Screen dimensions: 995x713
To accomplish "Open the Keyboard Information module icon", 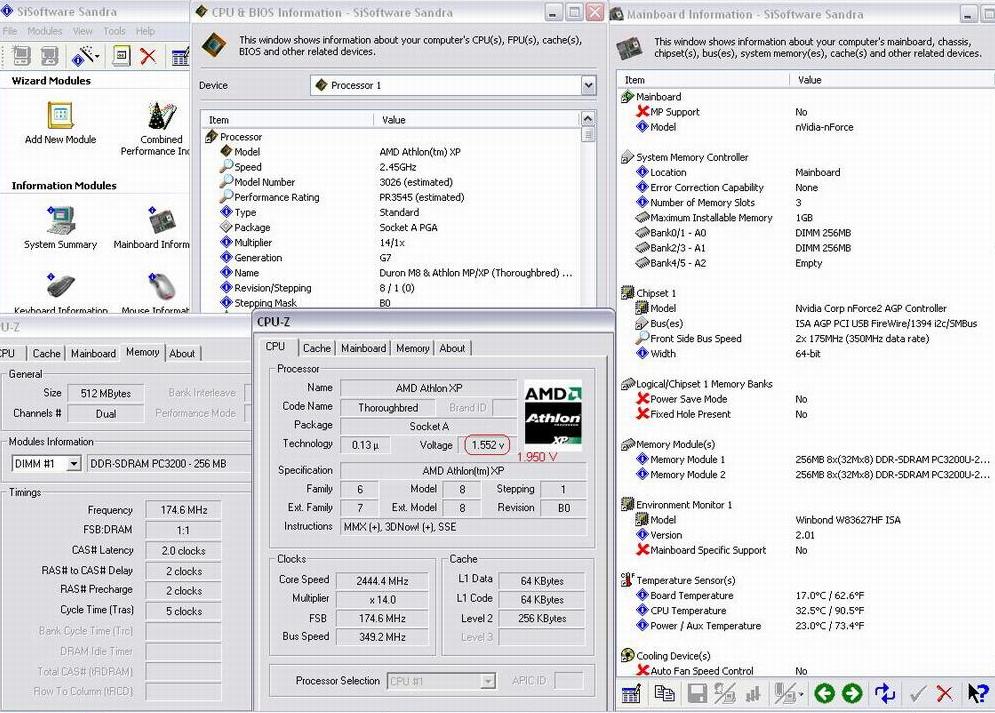I will point(60,286).
